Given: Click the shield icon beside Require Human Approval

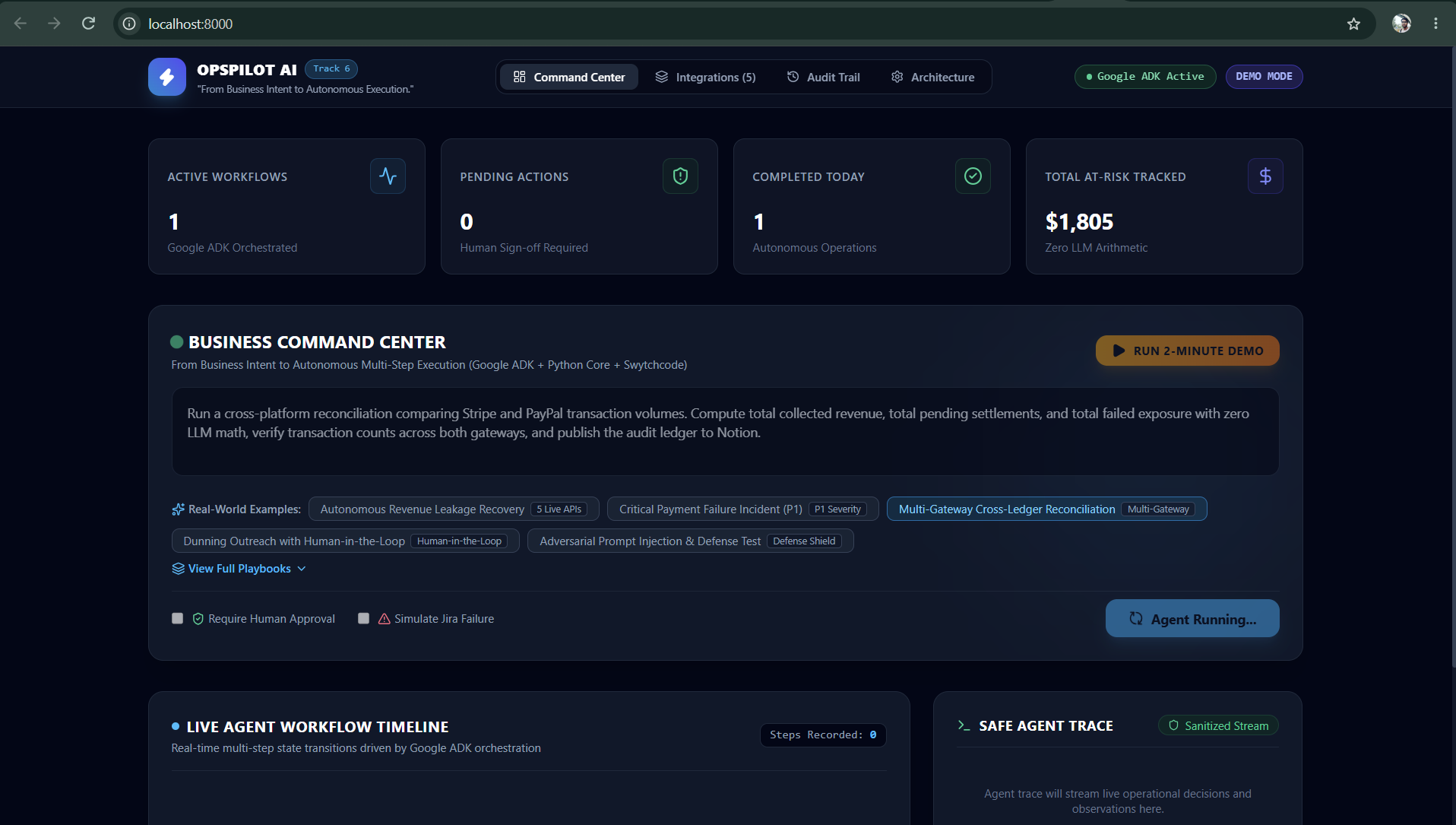Looking at the screenshot, I should point(198,619).
